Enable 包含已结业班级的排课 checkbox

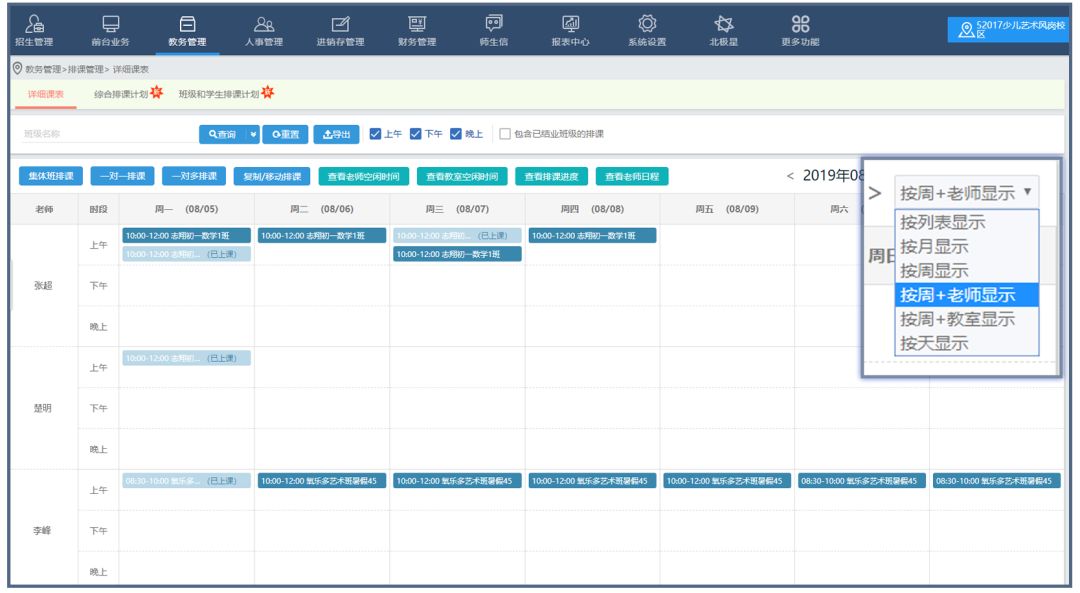coord(505,134)
